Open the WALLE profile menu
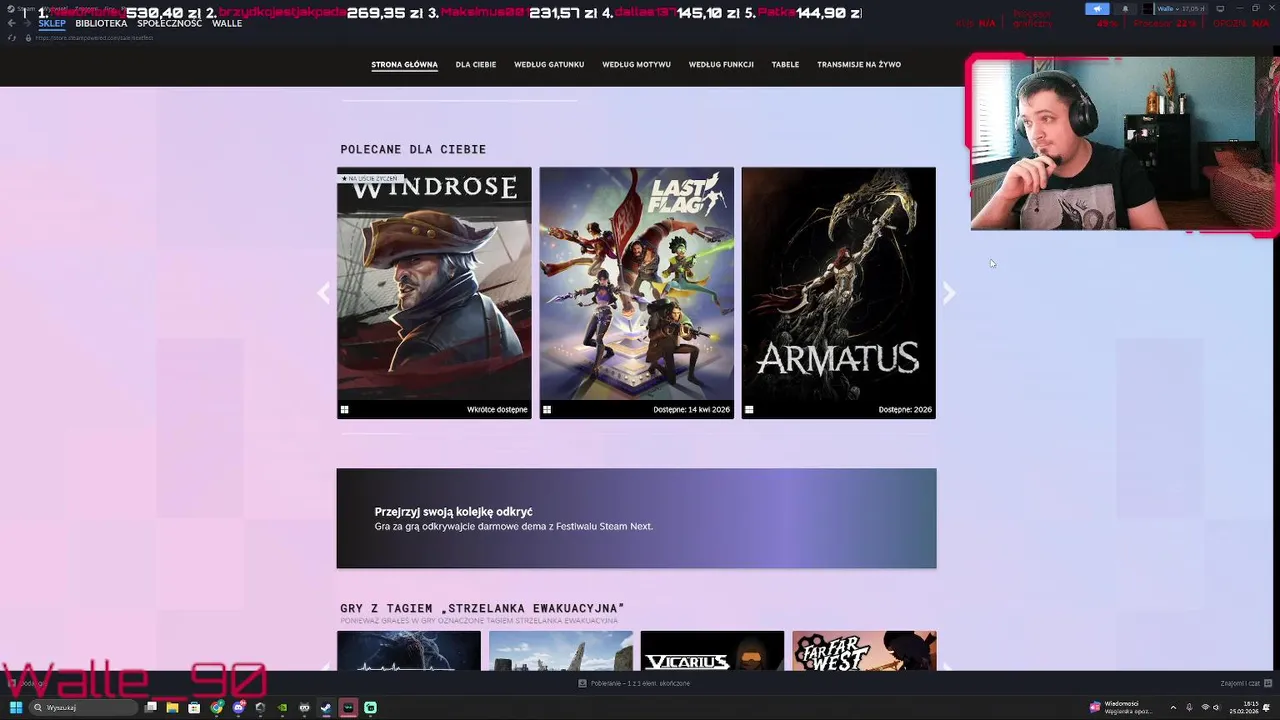 tap(227, 23)
